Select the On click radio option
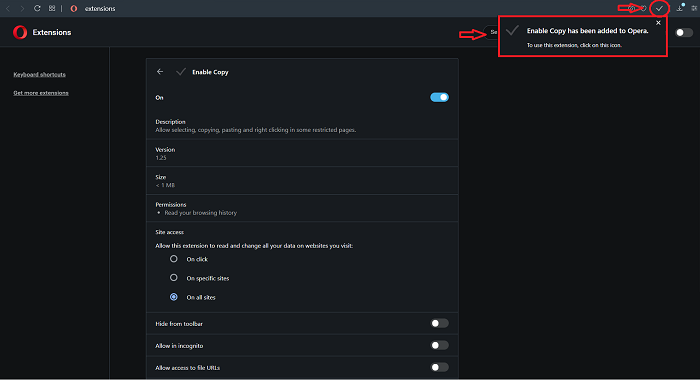 (174, 259)
